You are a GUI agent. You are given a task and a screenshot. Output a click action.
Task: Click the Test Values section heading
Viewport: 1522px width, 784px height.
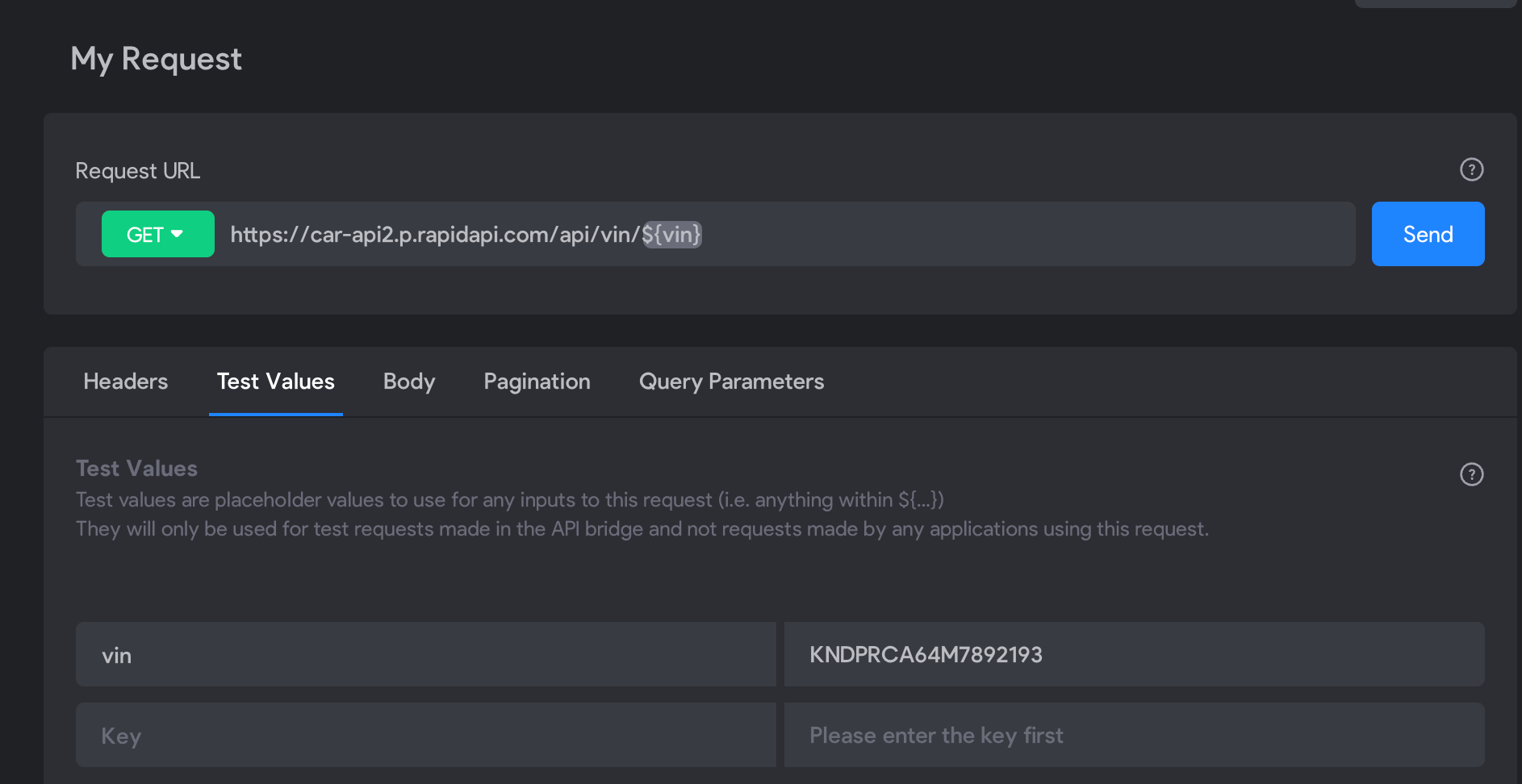[136, 469]
